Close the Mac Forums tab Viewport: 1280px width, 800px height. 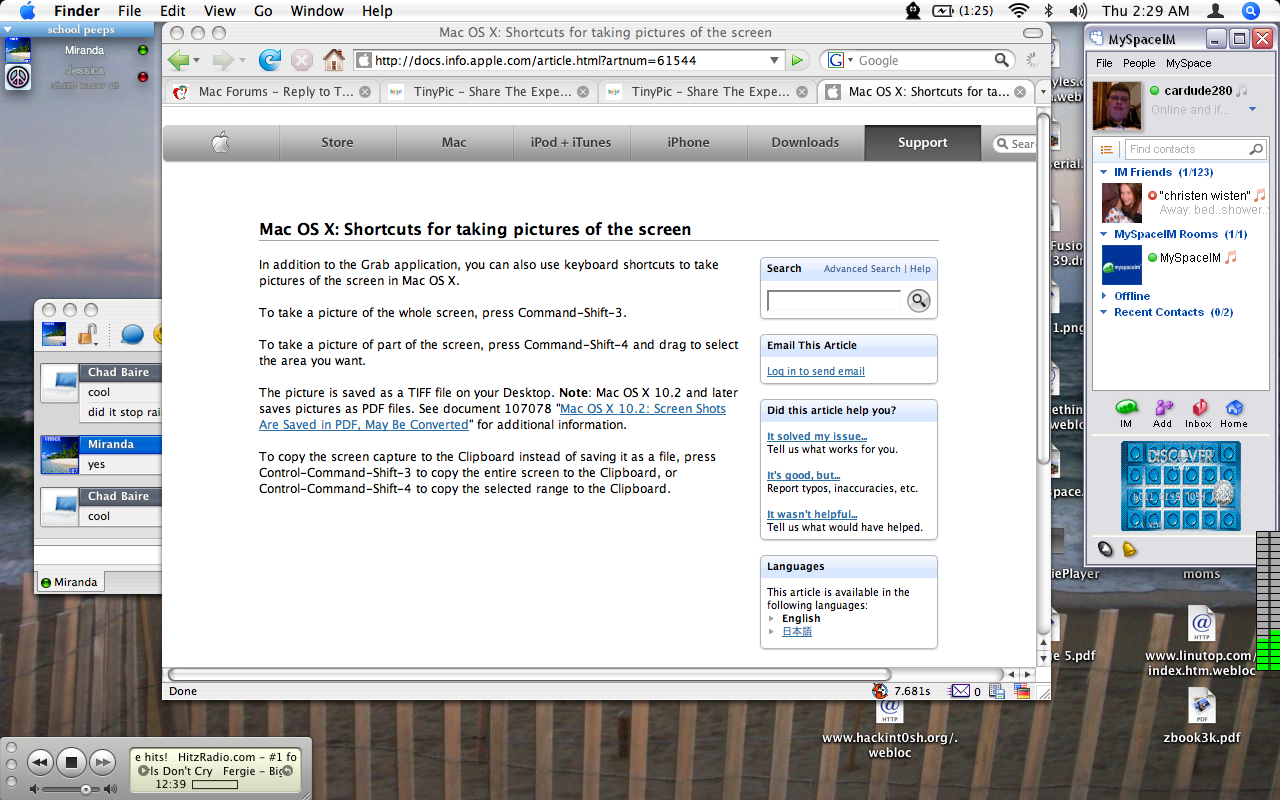click(x=365, y=92)
